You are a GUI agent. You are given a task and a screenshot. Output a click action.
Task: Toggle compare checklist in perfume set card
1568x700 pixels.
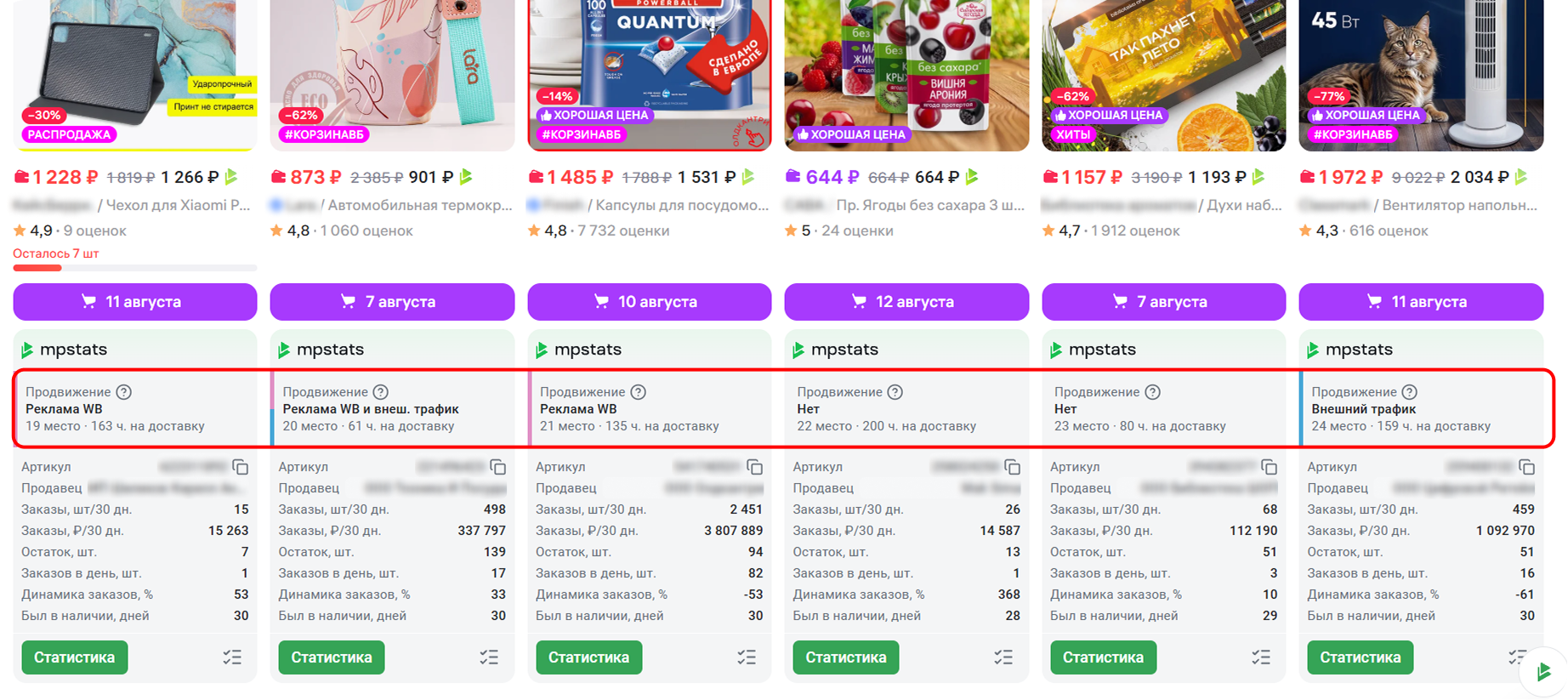point(1261,657)
